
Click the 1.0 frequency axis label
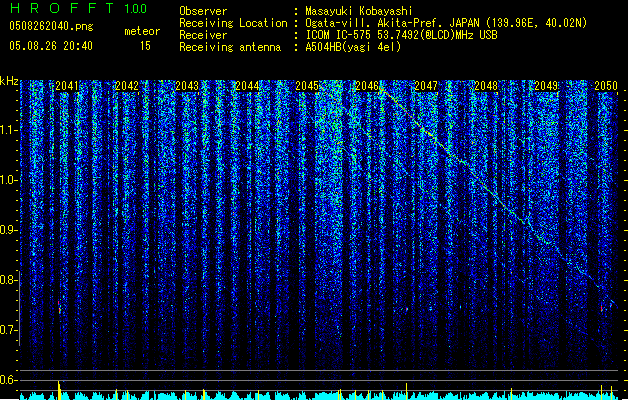pyautogui.click(x=8, y=180)
